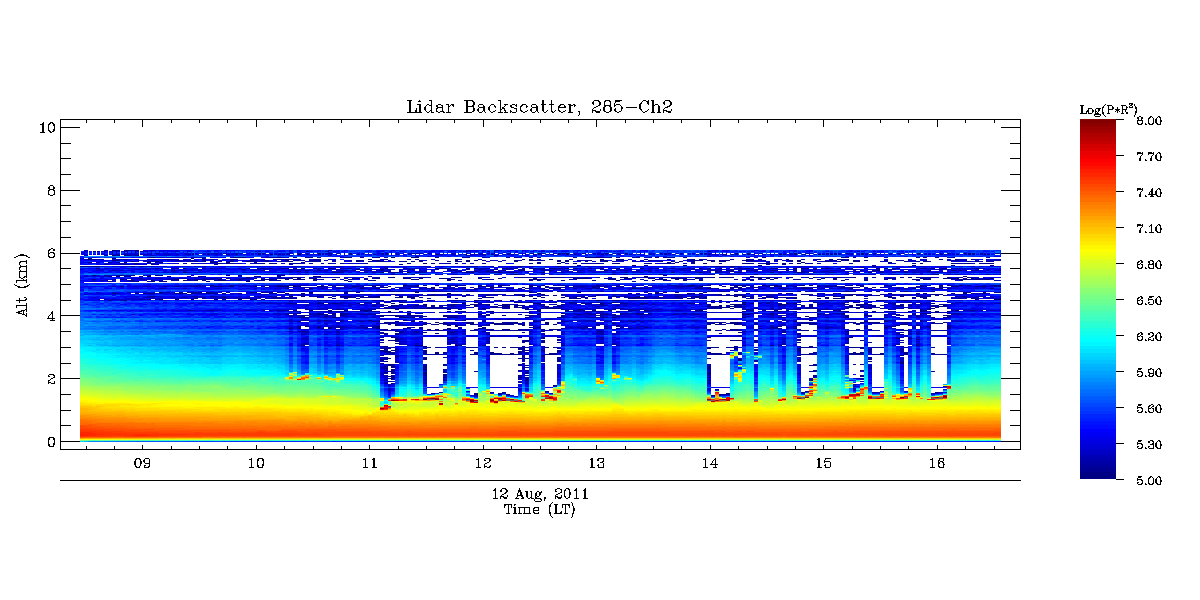1200x600 pixels.
Task: Click the time tick label "13"
Action: click(597, 464)
